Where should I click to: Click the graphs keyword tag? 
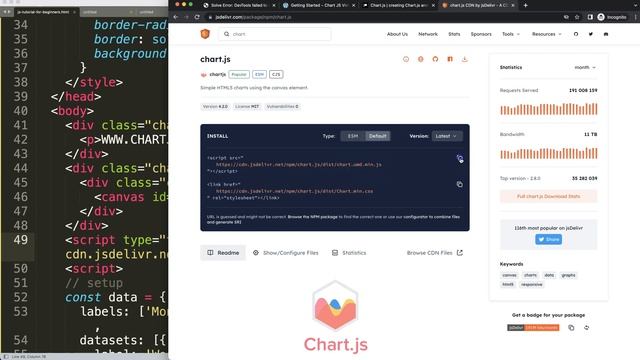point(568,276)
